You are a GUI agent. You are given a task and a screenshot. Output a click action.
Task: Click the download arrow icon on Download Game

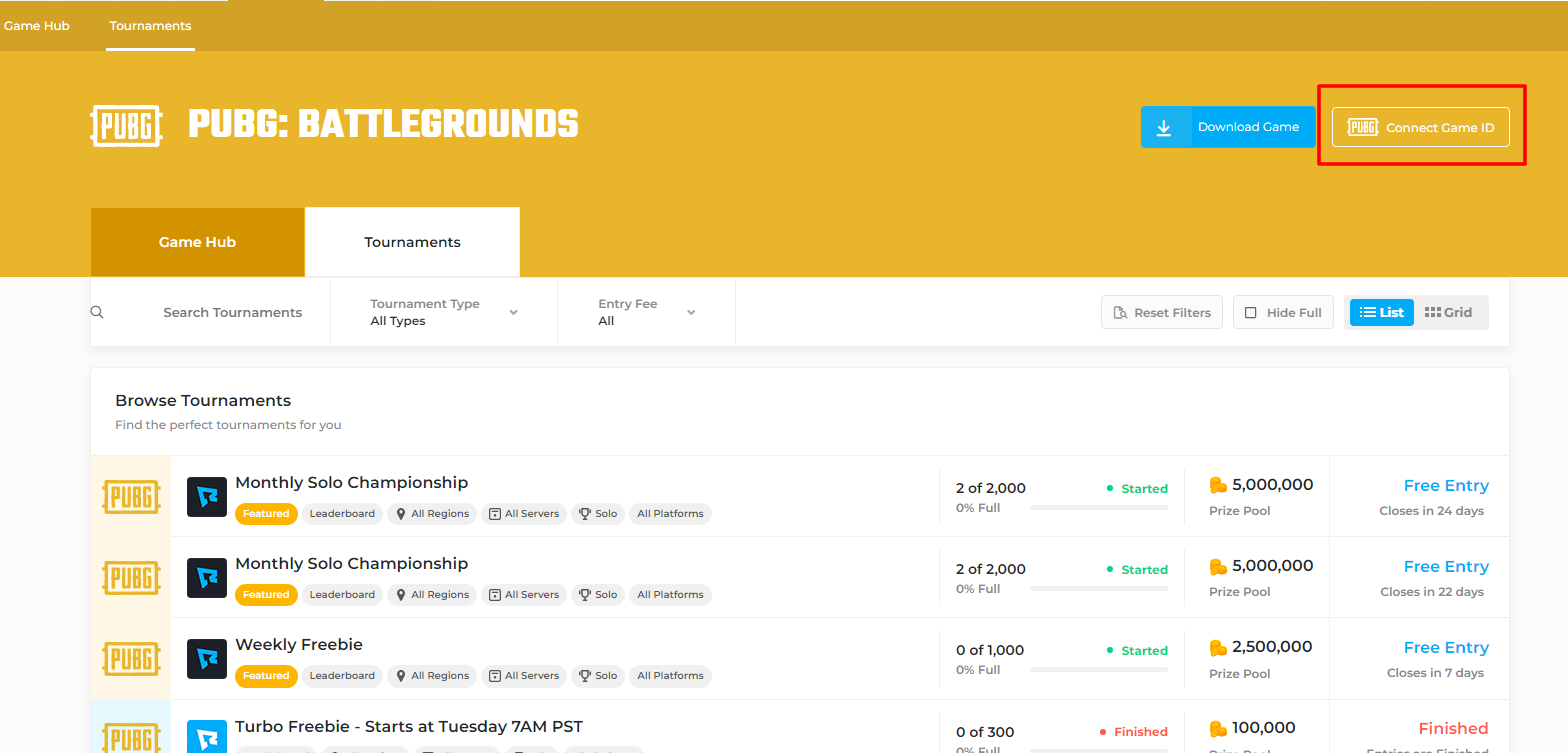tap(1164, 127)
